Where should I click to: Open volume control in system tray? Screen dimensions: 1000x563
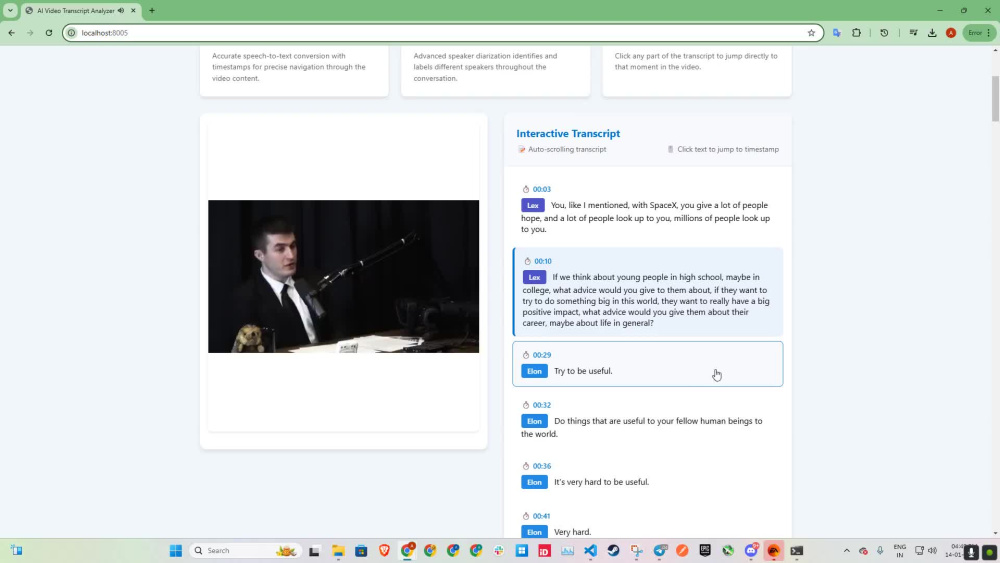pyautogui.click(x=932, y=551)
